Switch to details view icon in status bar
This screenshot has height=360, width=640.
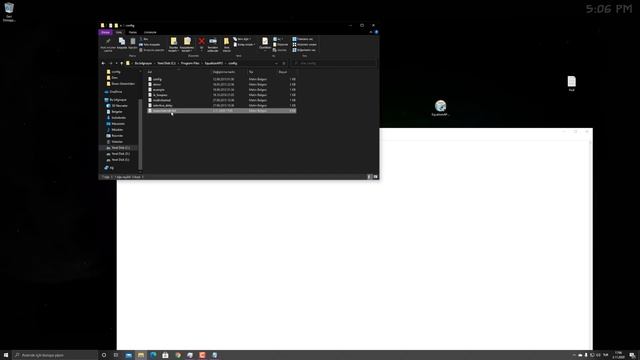(369, 177)
